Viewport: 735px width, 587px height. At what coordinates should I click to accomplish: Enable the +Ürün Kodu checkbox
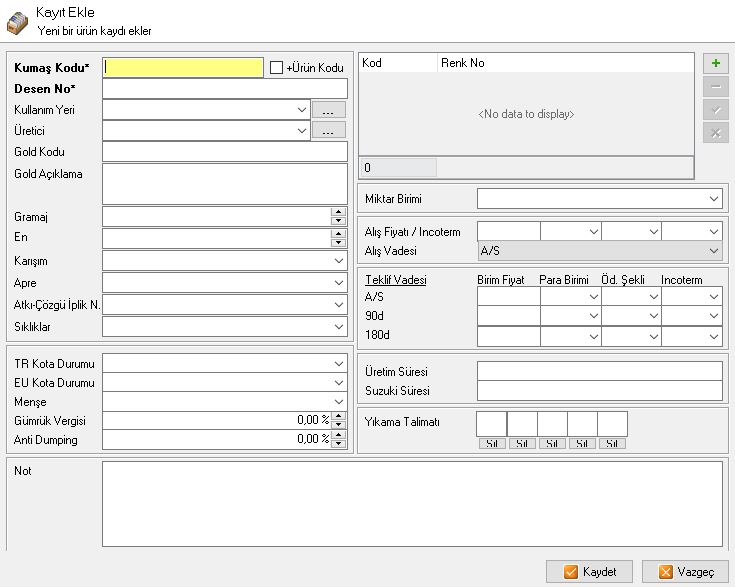(277, 68)
